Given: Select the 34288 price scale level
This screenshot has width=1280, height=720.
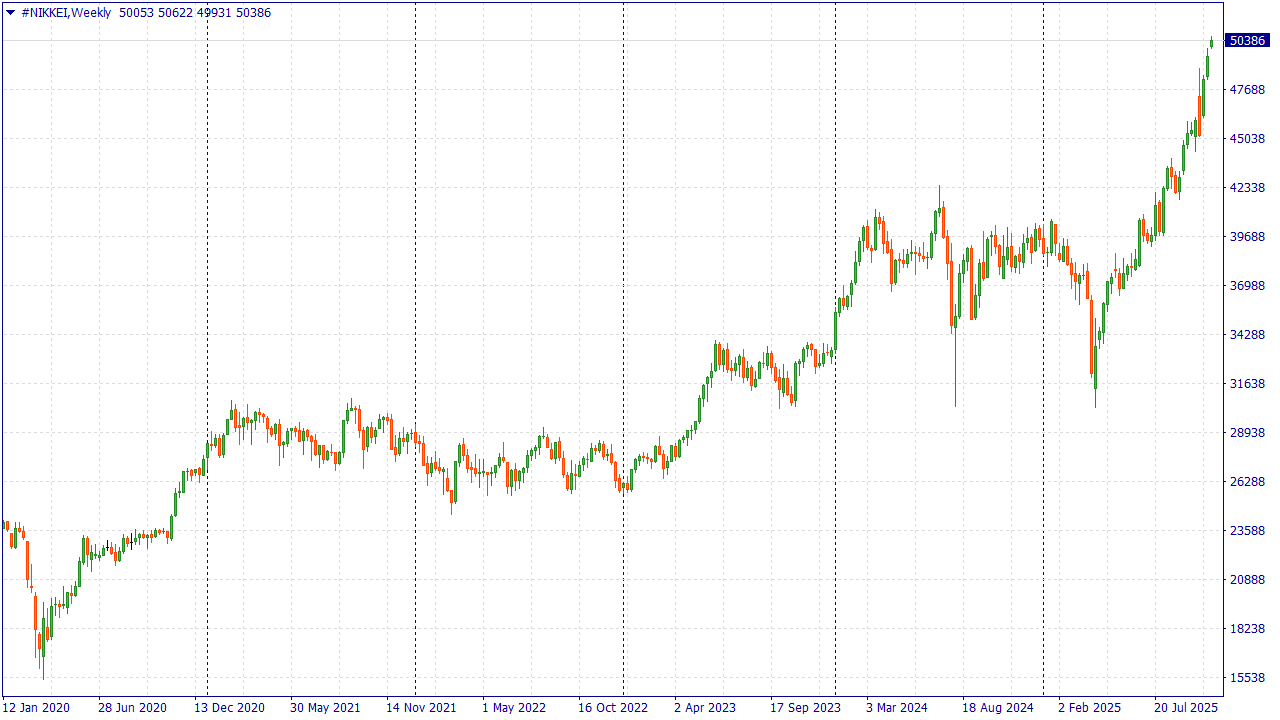Looking at the screenshot, I should 1247,335.
